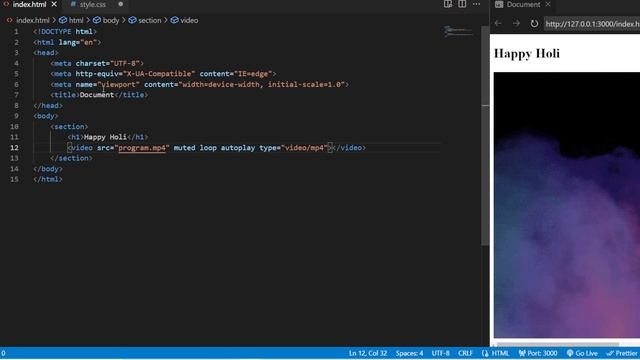Click the Holi video in preview

point(567,205)
